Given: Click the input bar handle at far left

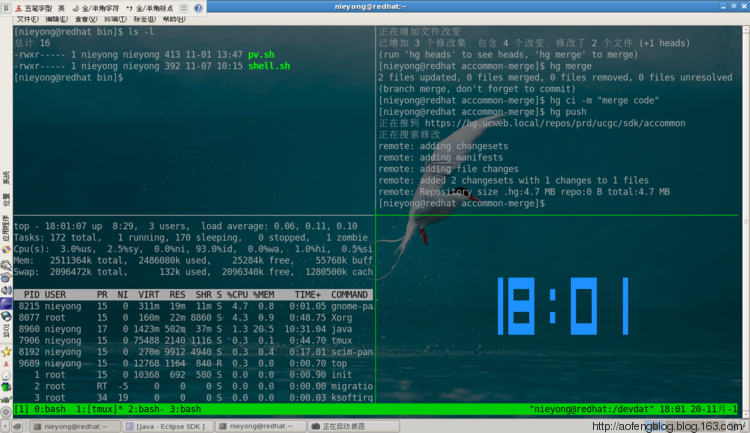Looking at the screenshot, I should click(6, 8).
